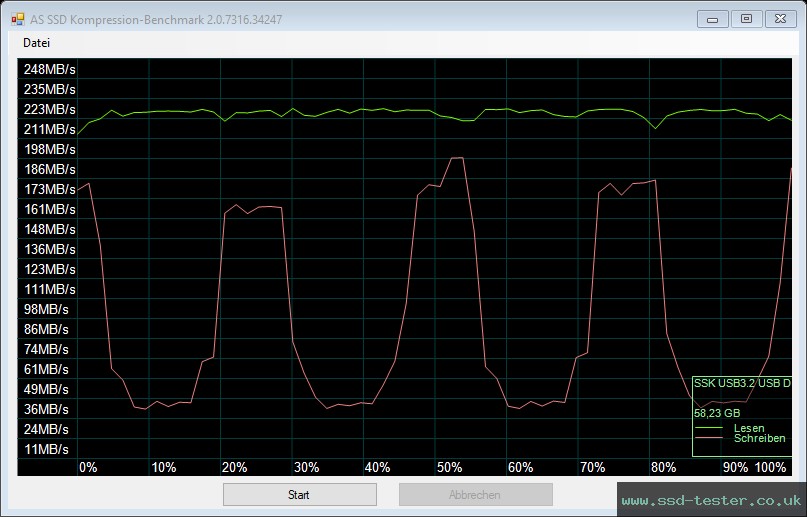Screen dimensions: 807x517
Task: Click the 58,23 GB capacity text
Action: pyautogui.click(x=717, y=412)
